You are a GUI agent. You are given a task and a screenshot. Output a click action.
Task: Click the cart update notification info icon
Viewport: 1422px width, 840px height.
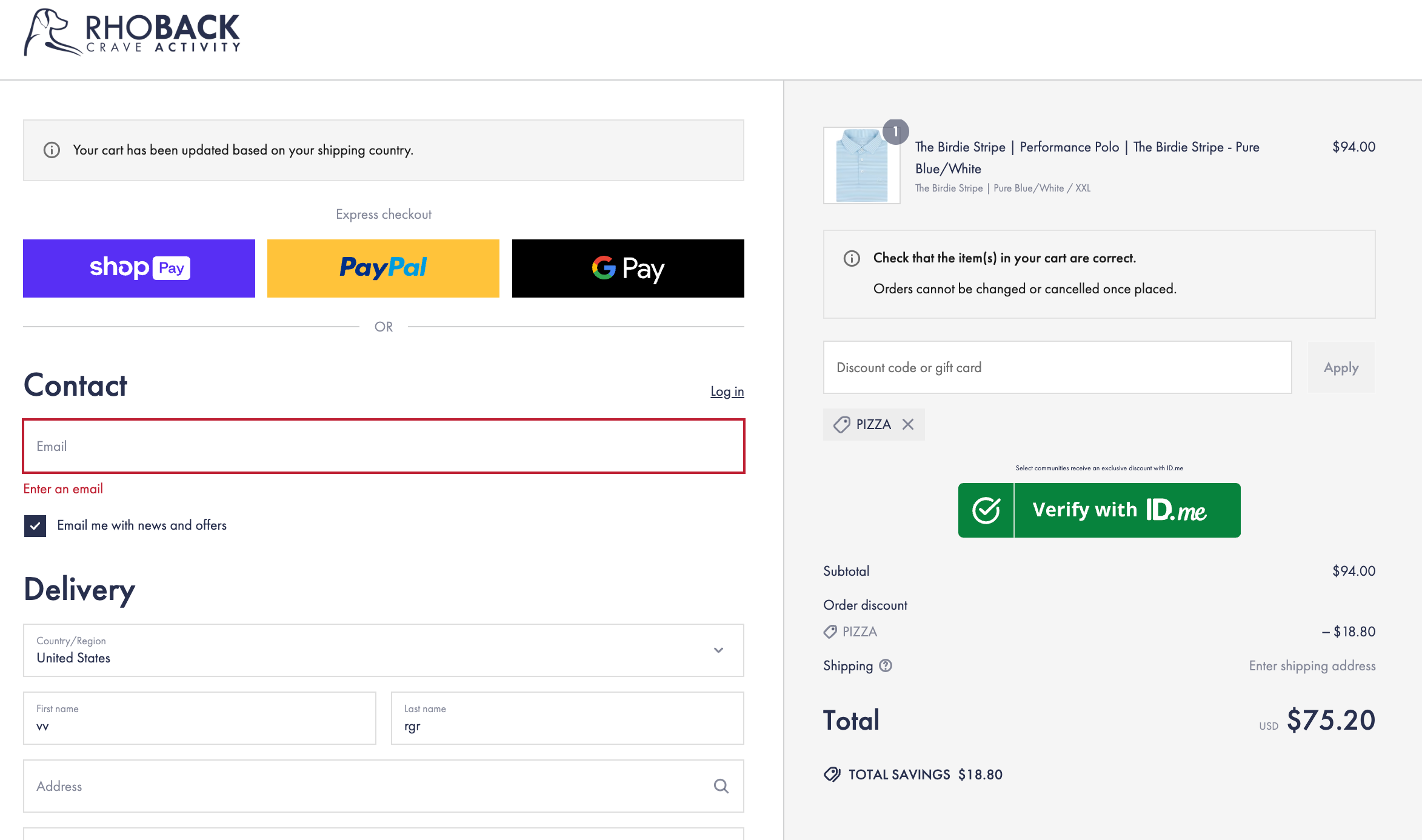coord(52,150)
